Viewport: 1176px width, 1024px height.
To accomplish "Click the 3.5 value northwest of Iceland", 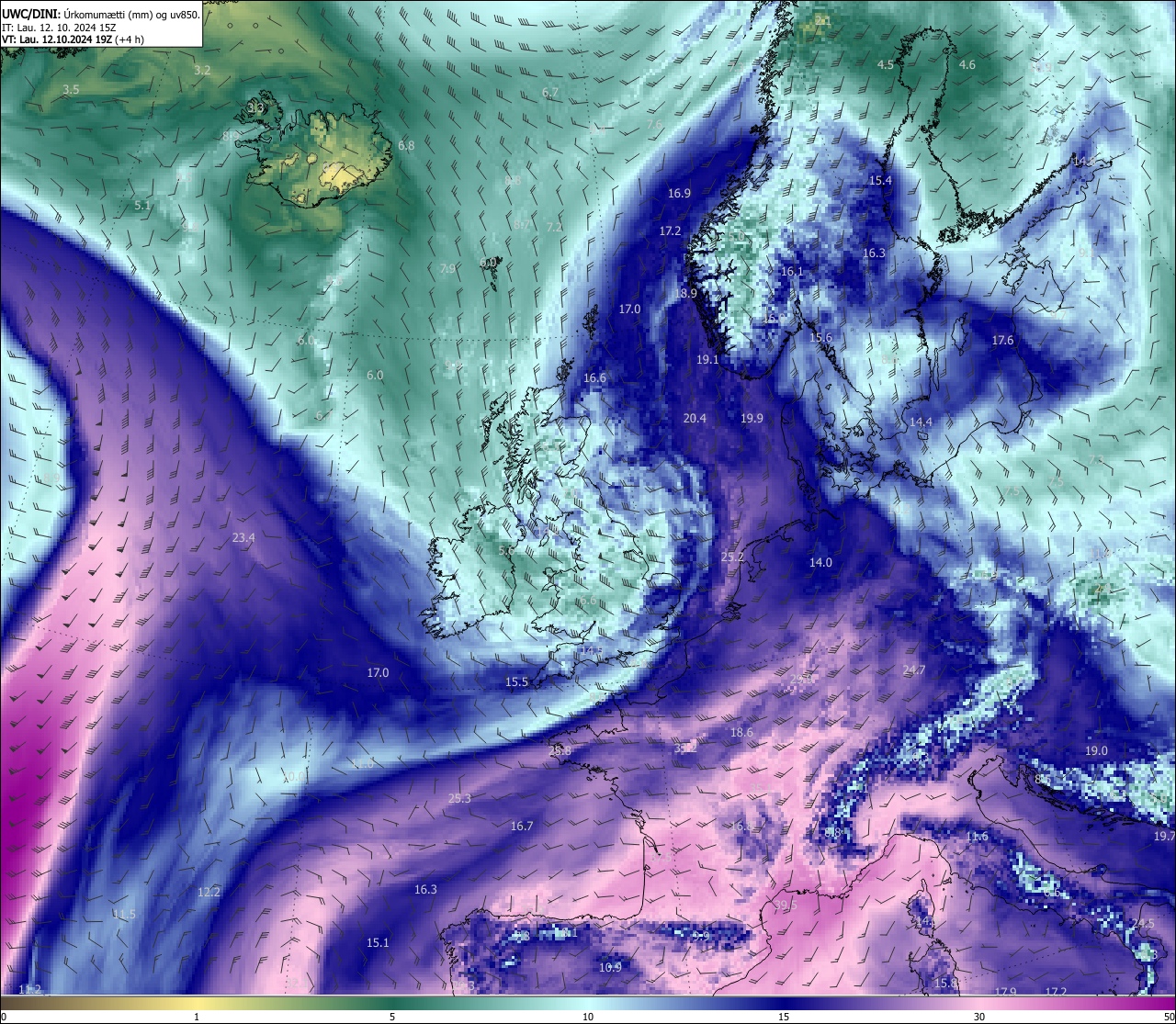I will pos(71,89).
